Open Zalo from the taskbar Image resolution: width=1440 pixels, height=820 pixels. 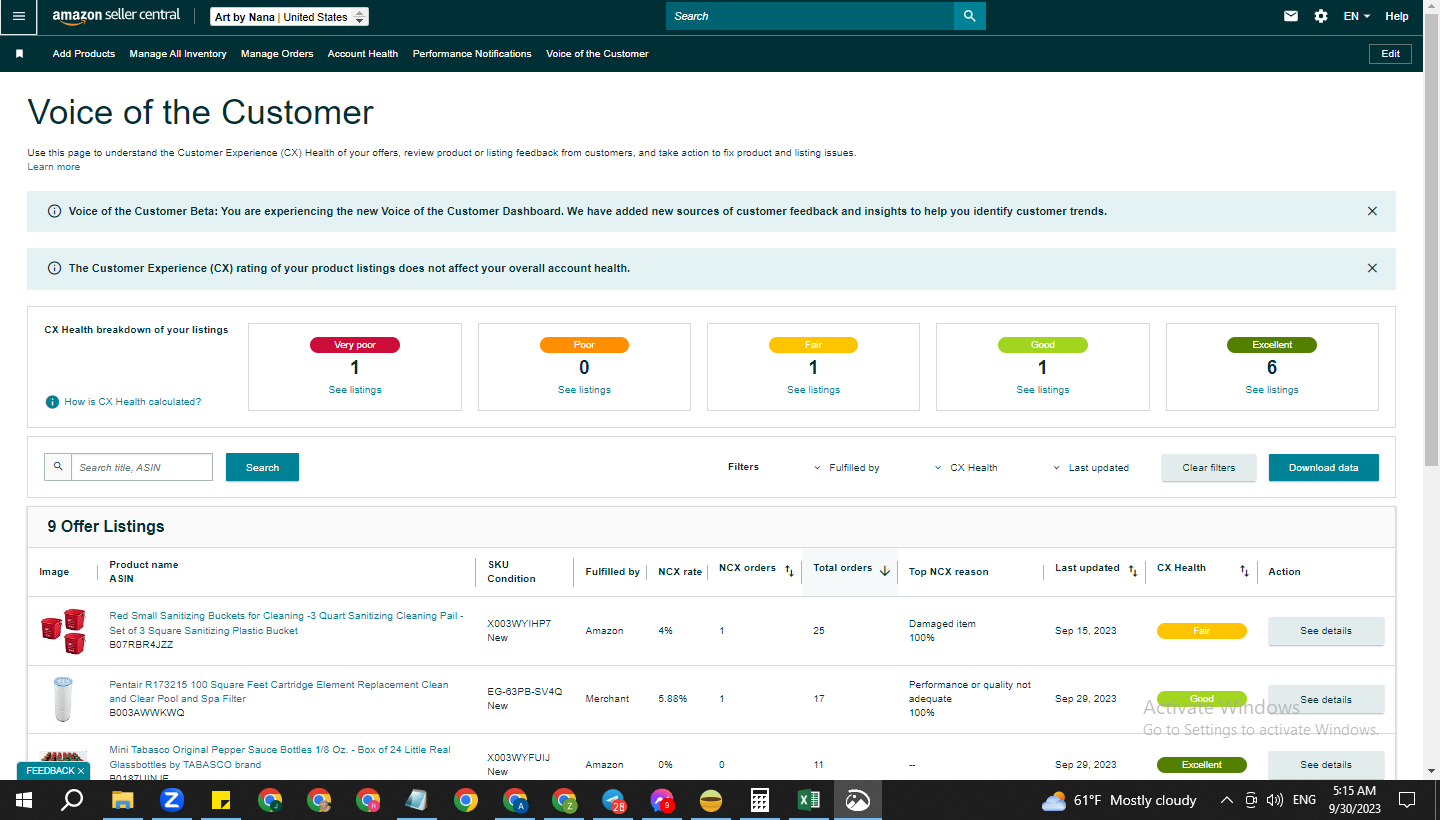172,800
